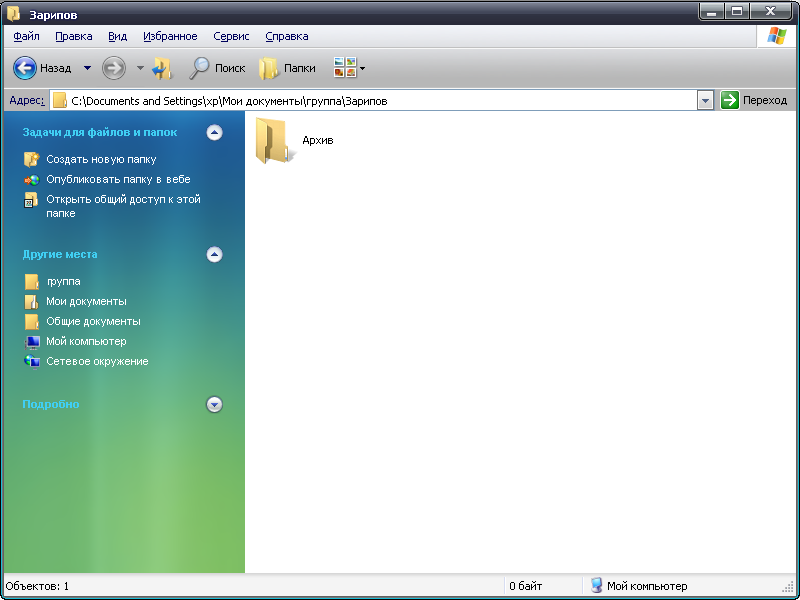Click the Мои документы folder icon
This screenshot has width=800, height=600.
(32, 301)
